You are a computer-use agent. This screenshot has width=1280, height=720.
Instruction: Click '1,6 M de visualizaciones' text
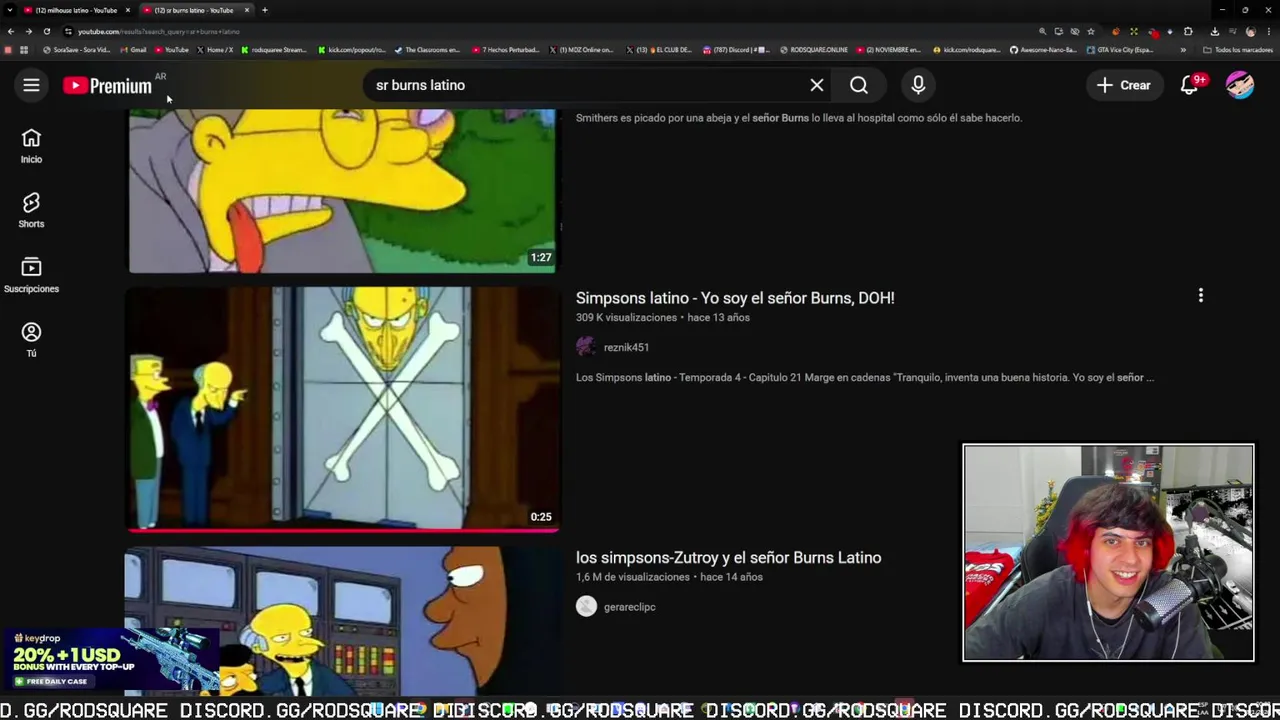click(632, 577)
